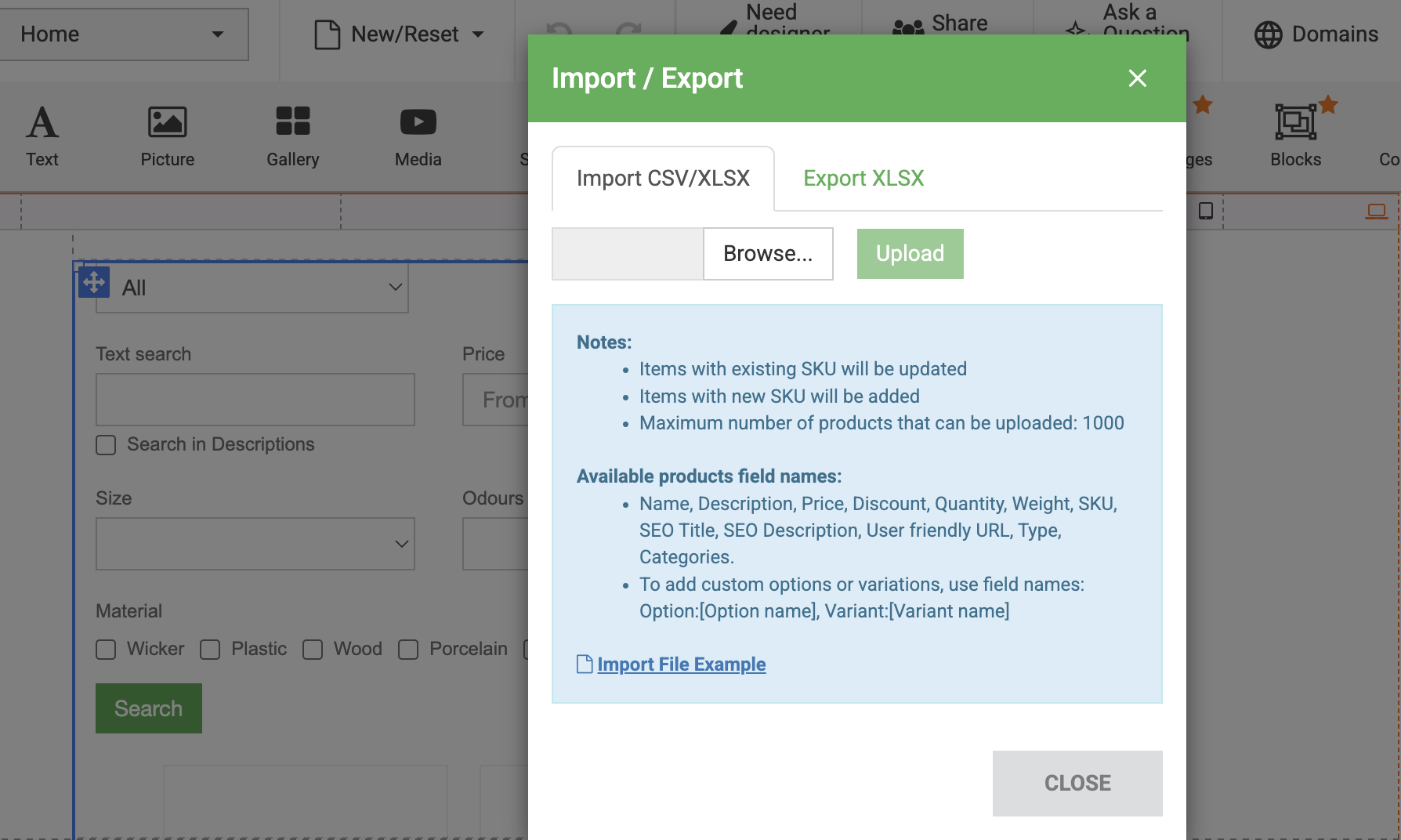Close the Import / Export dialog with X
Viewport: 1401px width, 840px height.
(x=1138, y=78)
